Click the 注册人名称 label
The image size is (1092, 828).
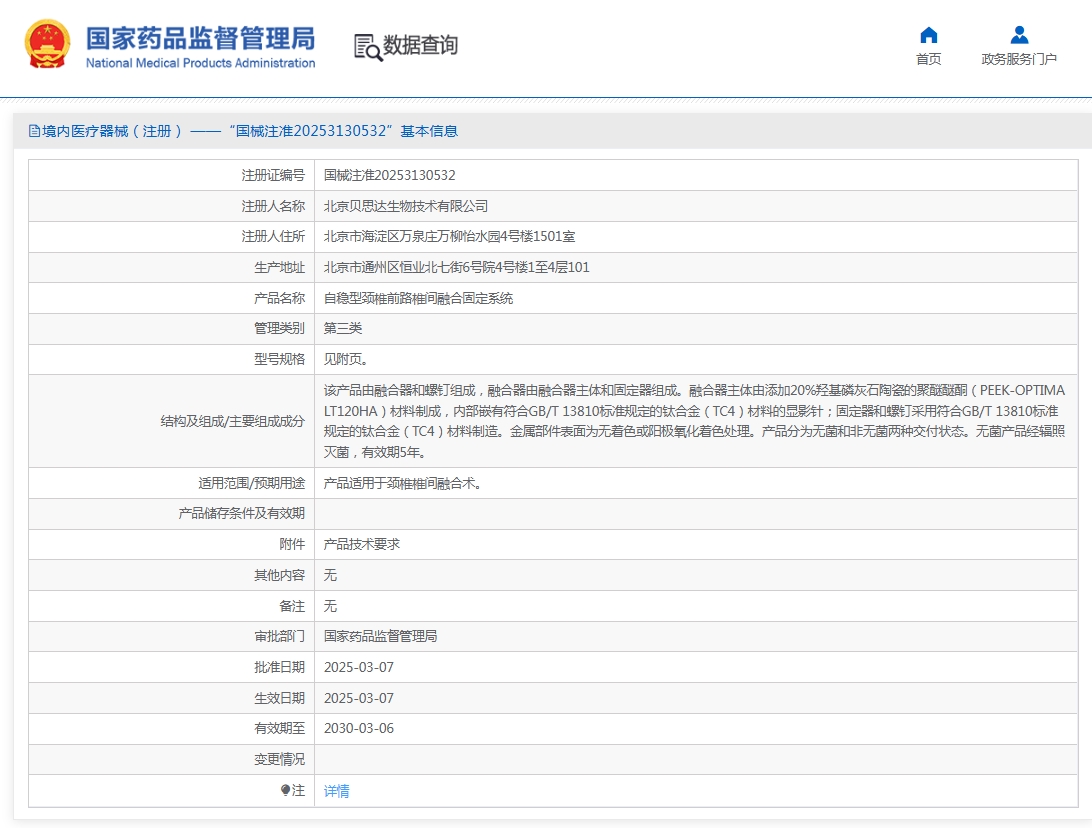[273, 206]
